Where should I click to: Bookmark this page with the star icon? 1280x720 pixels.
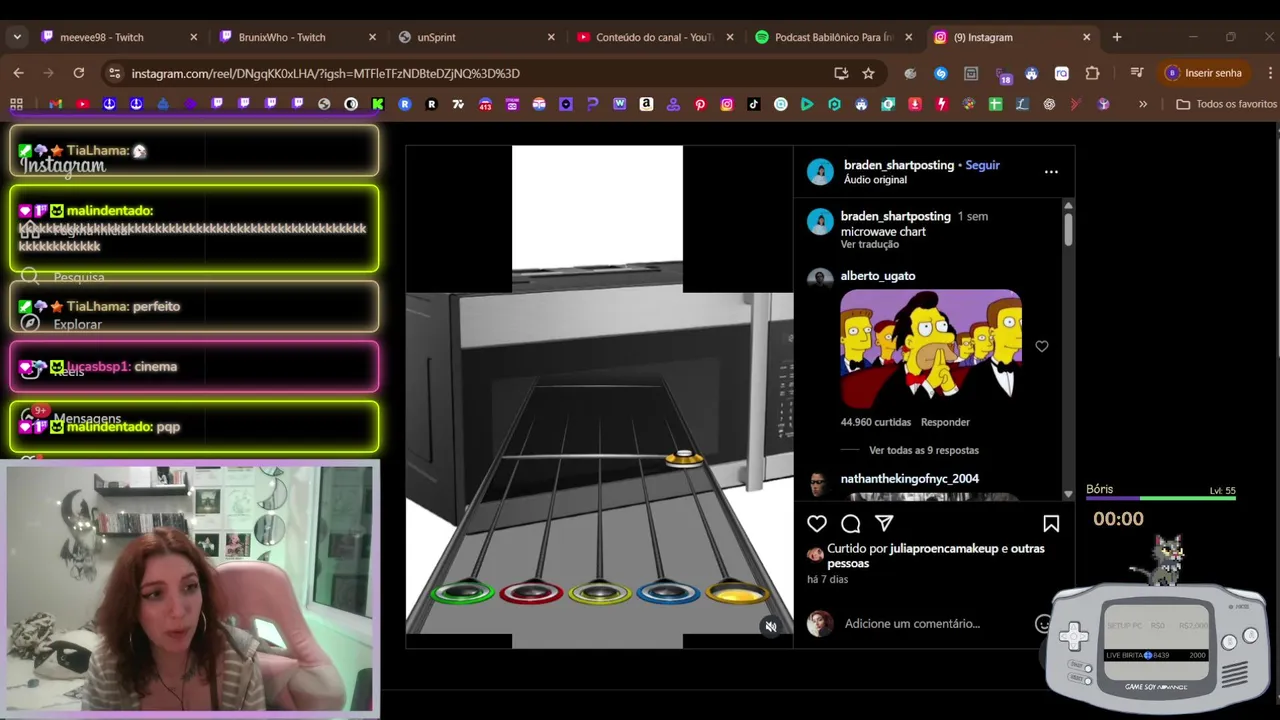coord(868,73)
